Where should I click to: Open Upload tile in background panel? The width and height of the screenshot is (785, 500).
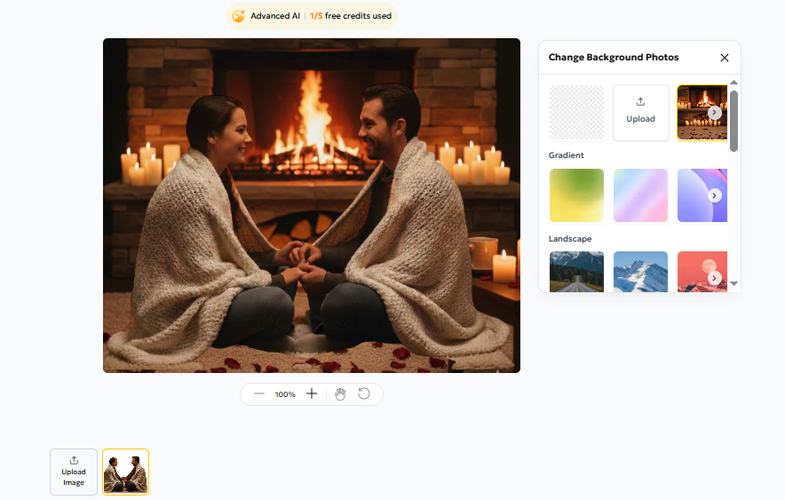641,113
